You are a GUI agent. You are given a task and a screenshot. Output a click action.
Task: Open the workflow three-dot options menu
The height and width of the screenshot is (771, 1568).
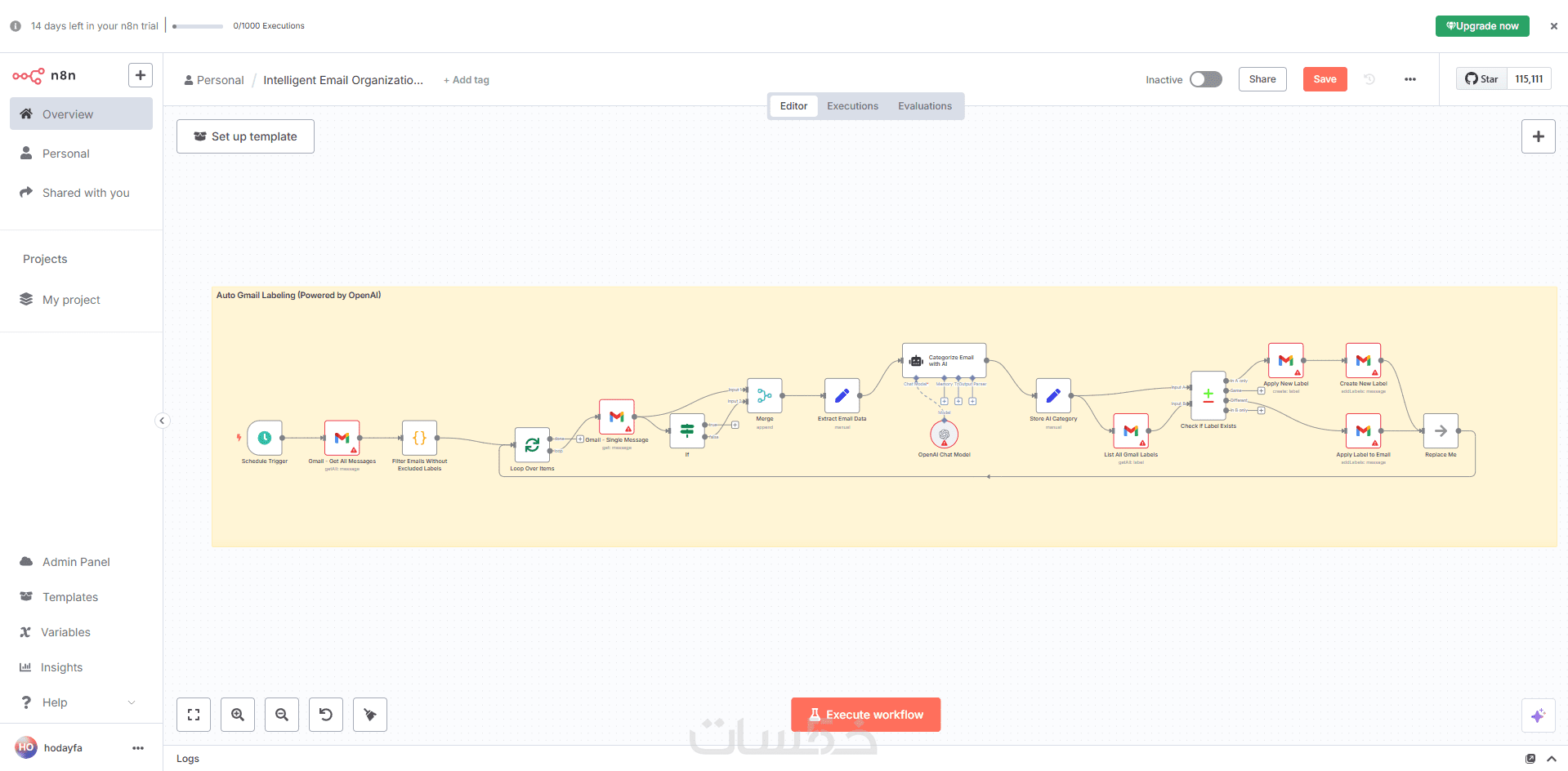pos(1410,79)
